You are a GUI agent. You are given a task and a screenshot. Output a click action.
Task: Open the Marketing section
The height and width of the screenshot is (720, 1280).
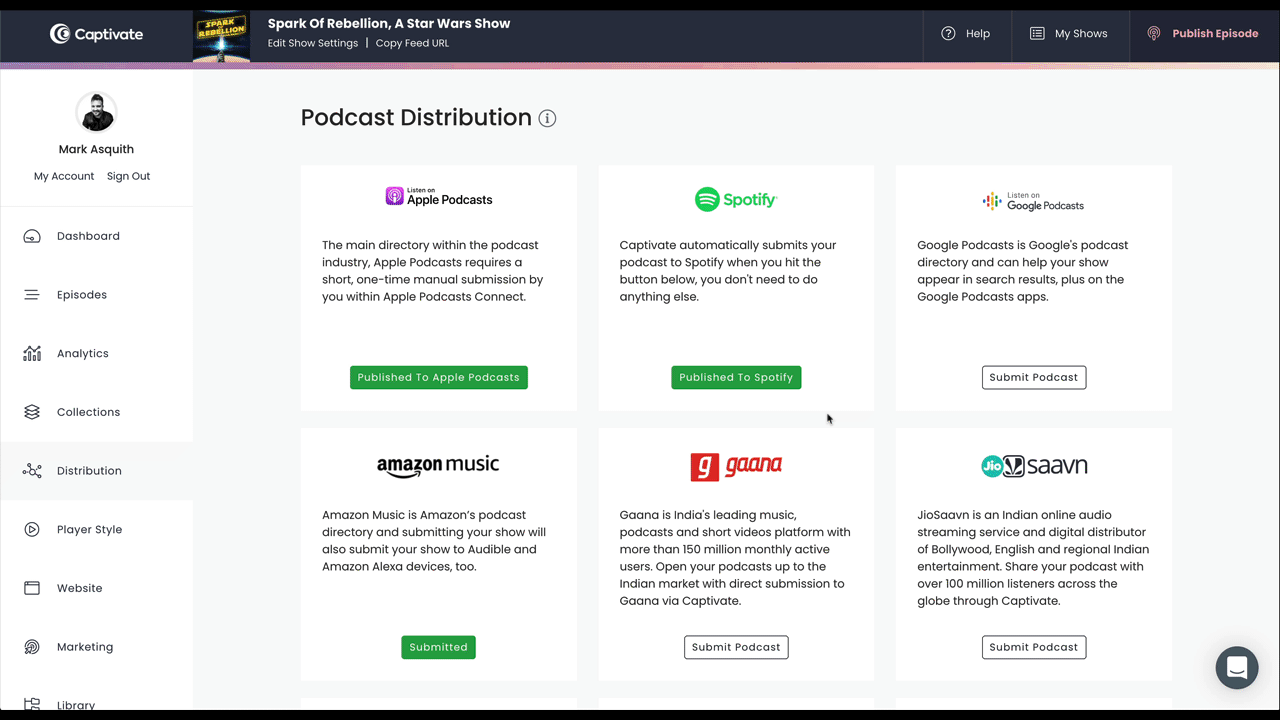pos(85,646)
